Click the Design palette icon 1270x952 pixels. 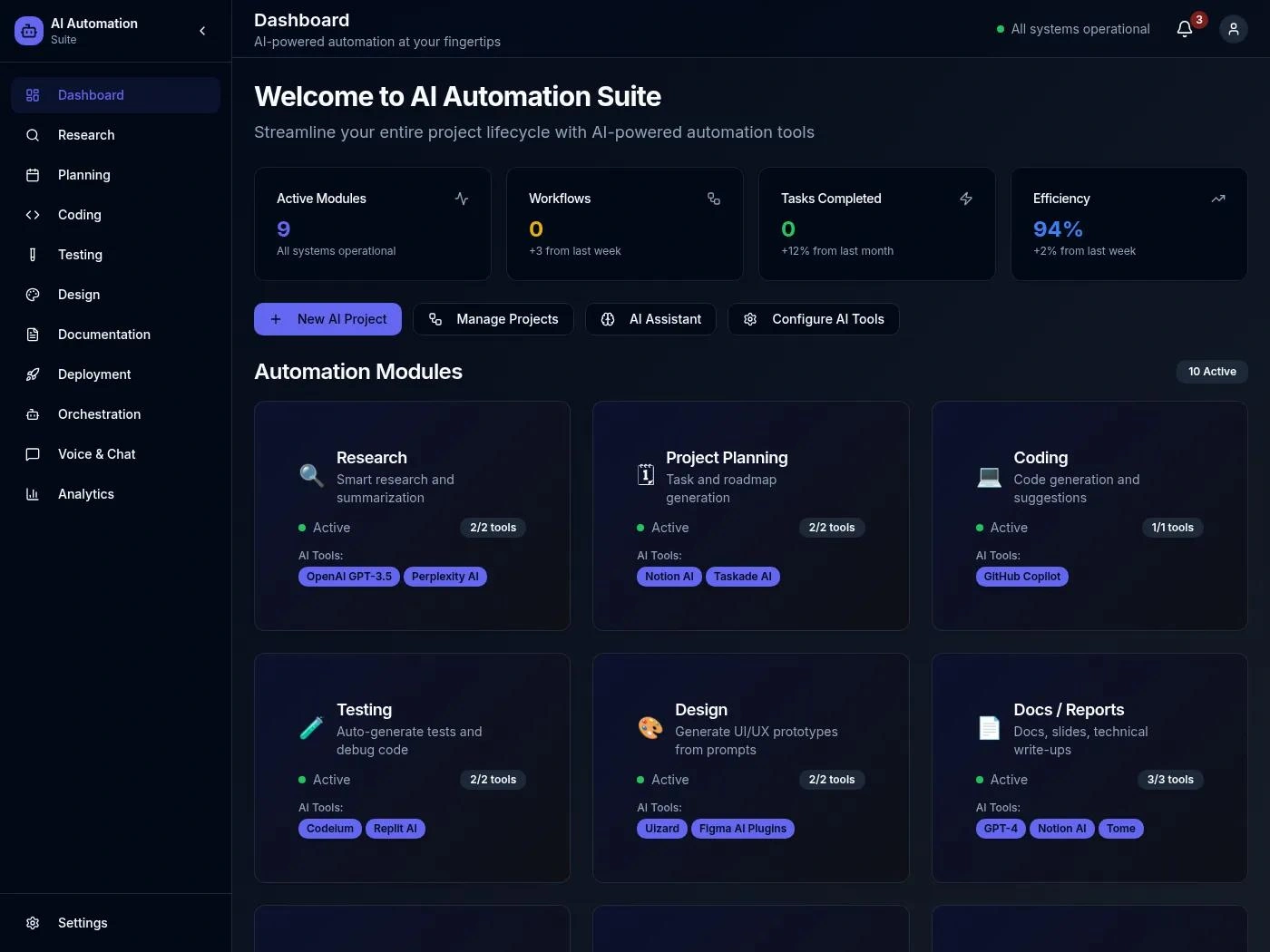(650, 727)
